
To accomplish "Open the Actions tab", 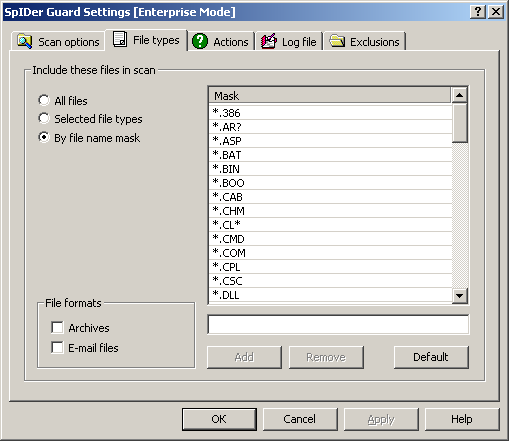I will point(221,42).
